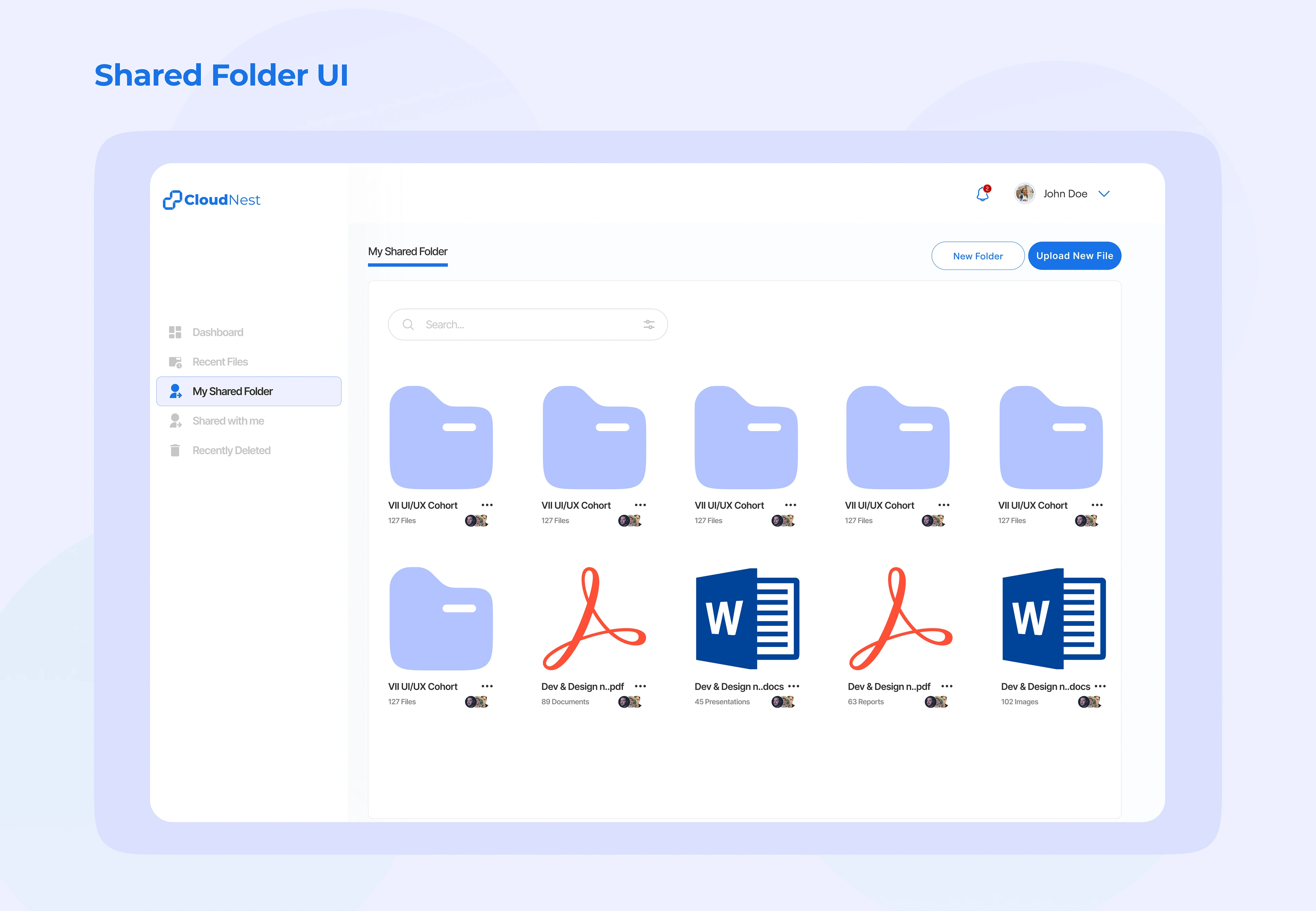Open three-dot menu for 63 Reports file

[x=947, y=686]
